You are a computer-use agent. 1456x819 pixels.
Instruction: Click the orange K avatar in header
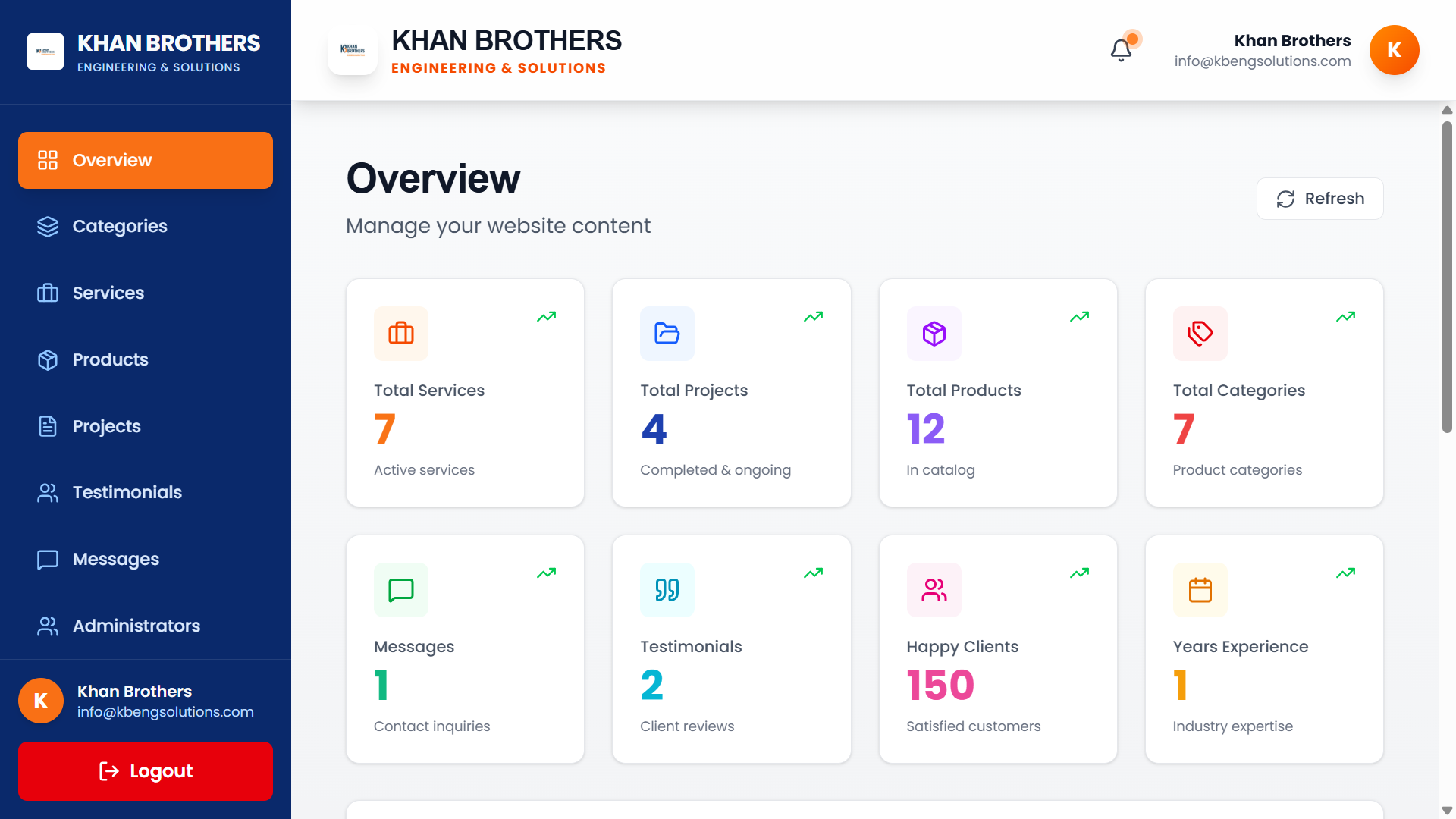[1394, 50]
